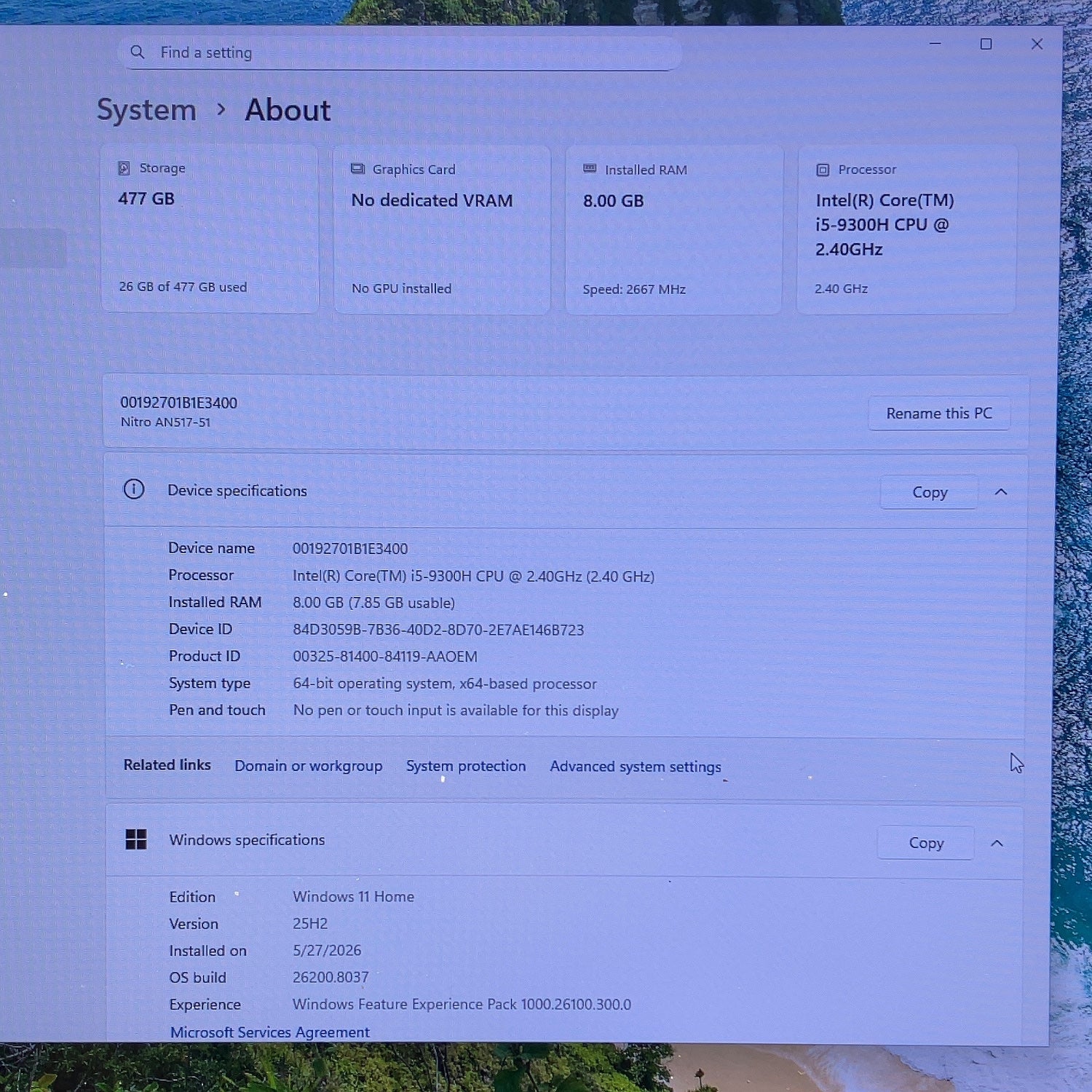Image resolution: width=1092 pixels, height=1092 pixels.
Task: Open the Processor i5-9300H card
Action: pos(906,229)
